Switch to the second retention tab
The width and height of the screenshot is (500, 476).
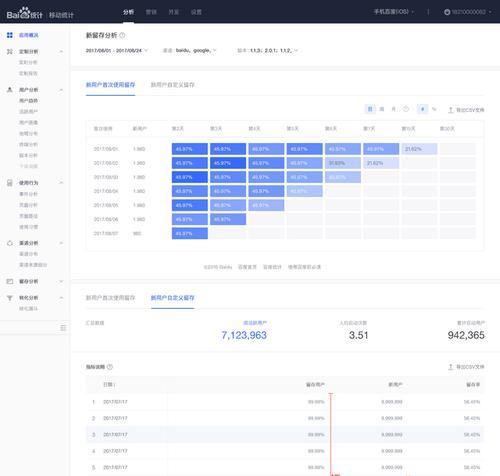tap(172, 85)
